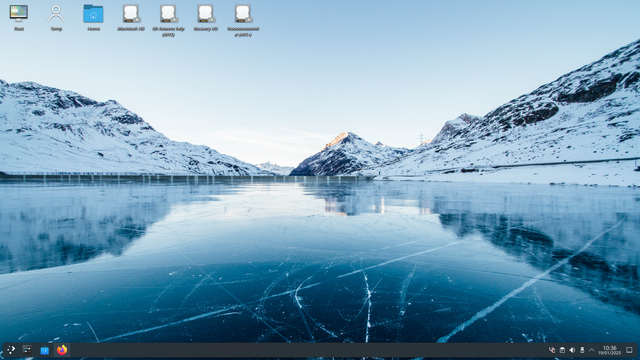Launch System Settings from the taskbar
The height and width of the screenshot is (360, 640).
[x=27, y=350]
